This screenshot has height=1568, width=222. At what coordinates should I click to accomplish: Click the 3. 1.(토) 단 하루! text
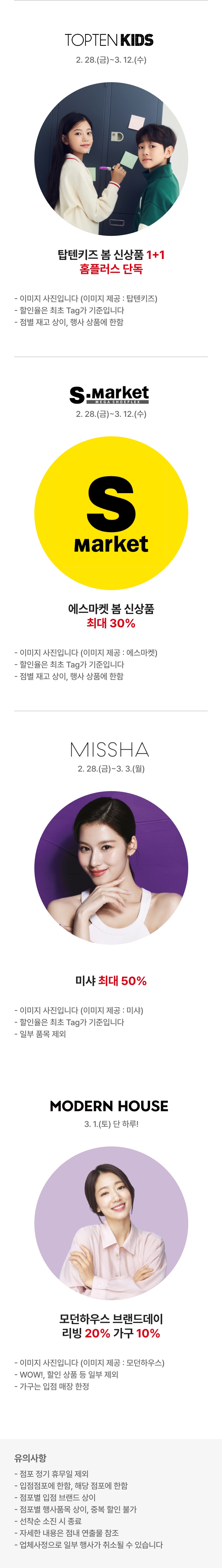pyautogui.click(x=111, y=1124)
